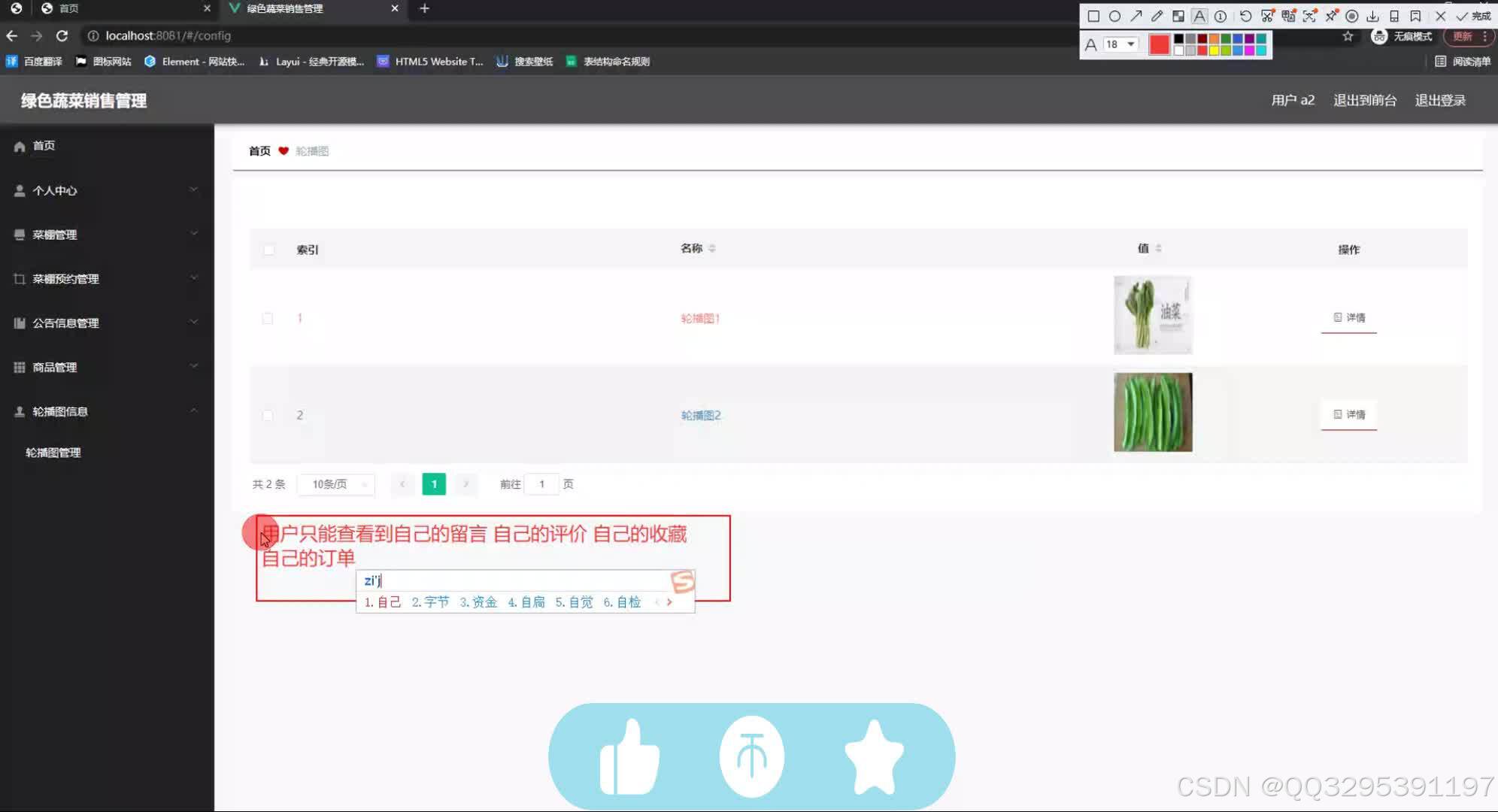
Task: Open the 百度翻译 bookmark
Action: [x=34, y=62]
